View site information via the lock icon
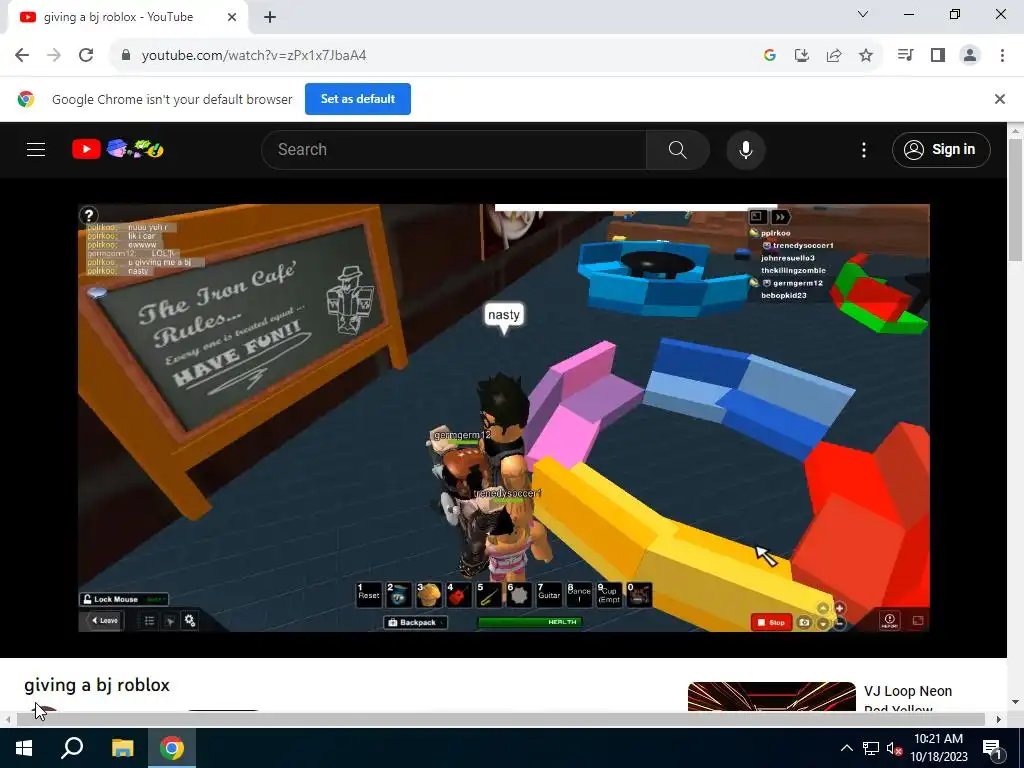 (126, 56)
